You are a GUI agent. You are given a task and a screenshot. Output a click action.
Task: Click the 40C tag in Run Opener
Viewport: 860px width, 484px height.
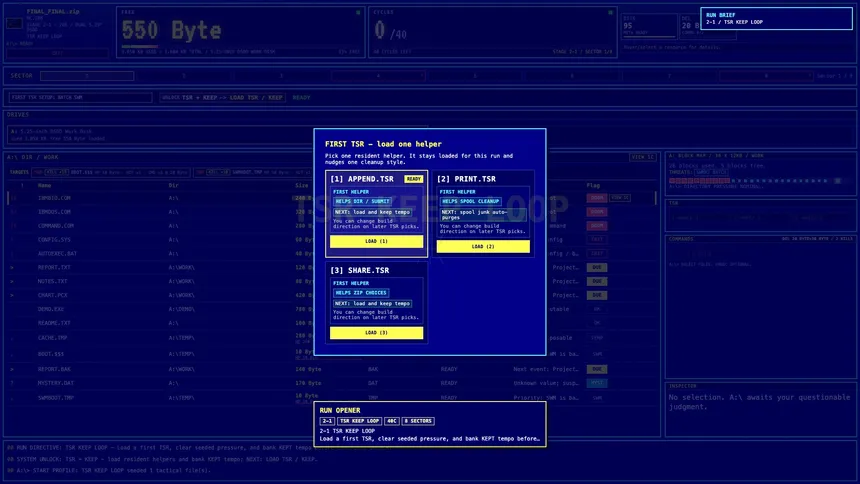pos(392,421)
